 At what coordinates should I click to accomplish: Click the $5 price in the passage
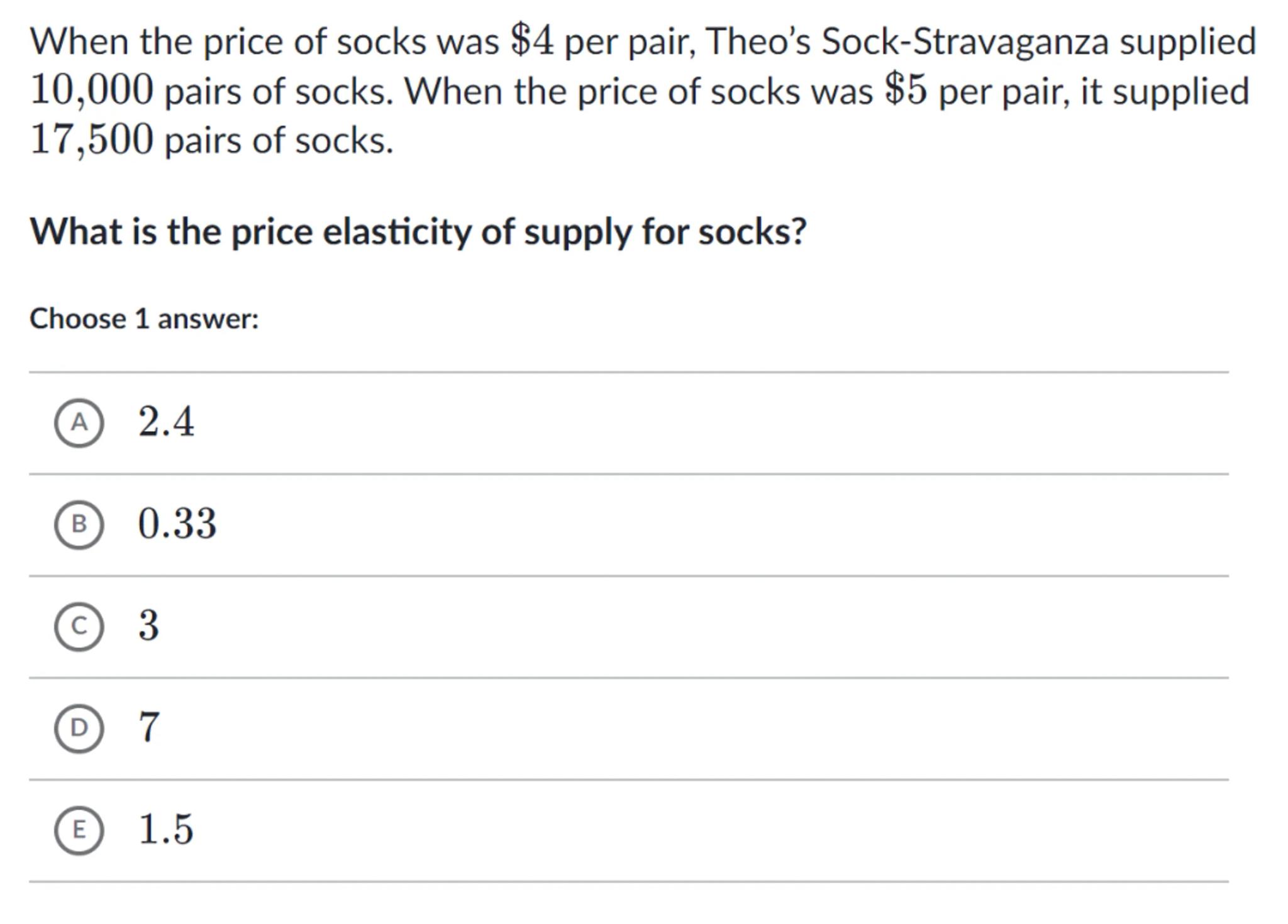(x=906, y=90)
